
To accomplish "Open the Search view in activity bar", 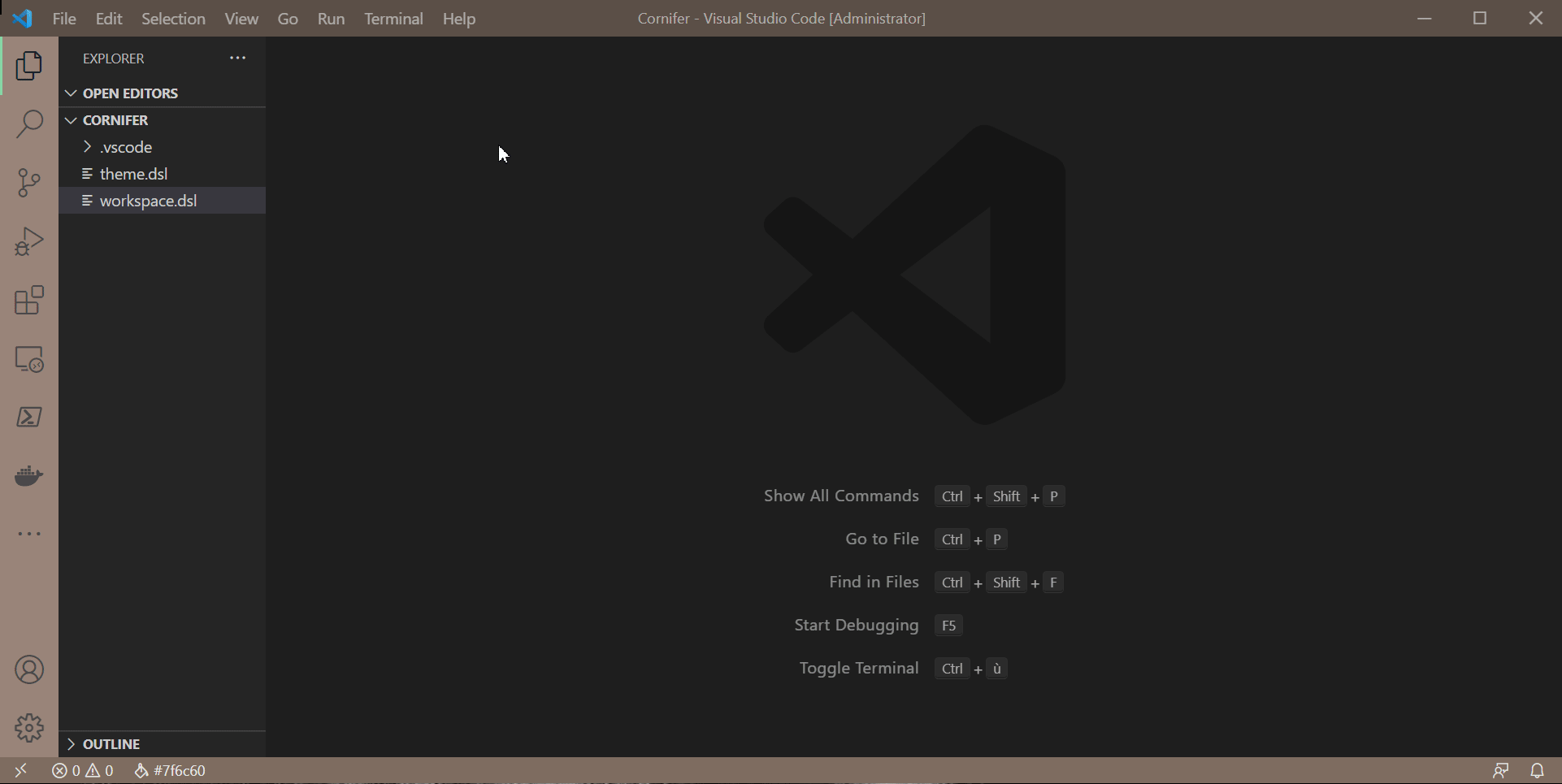I will [29, 124].
